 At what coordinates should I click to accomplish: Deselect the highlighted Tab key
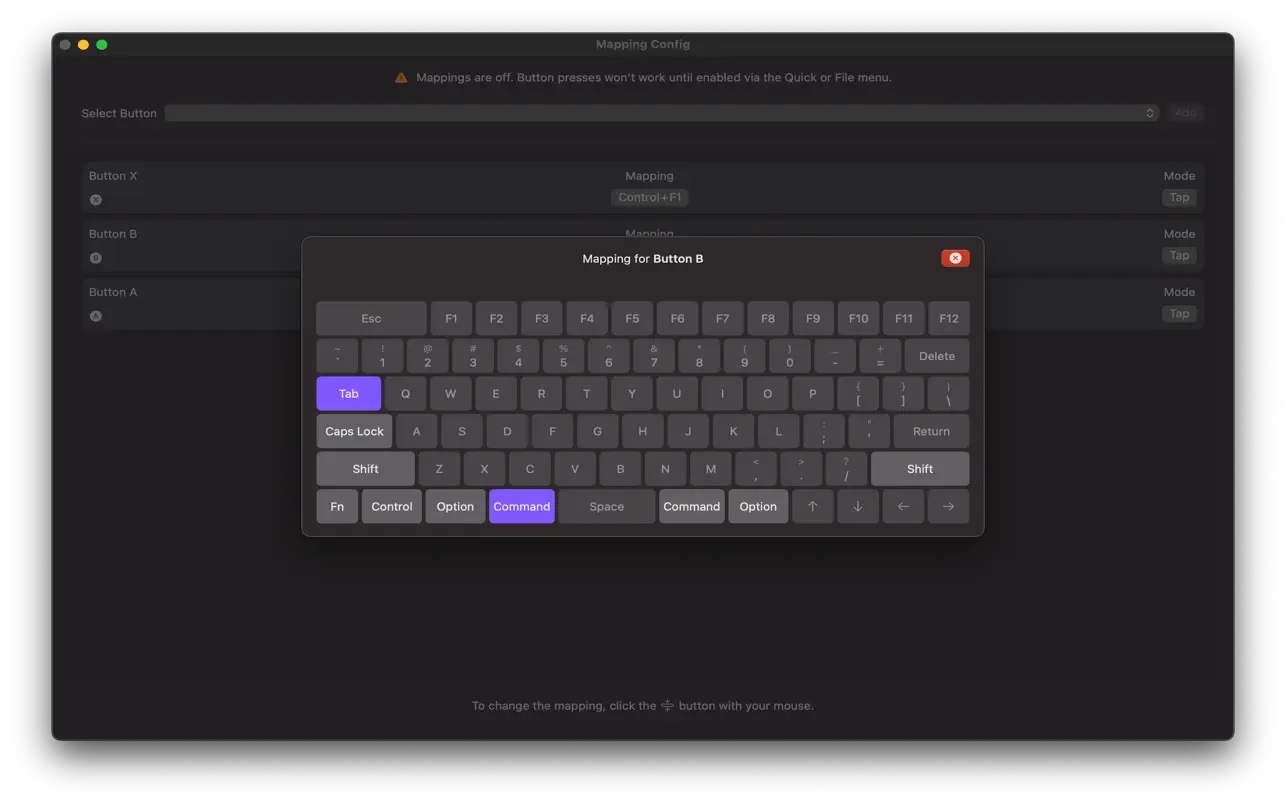tap(348, 393)
